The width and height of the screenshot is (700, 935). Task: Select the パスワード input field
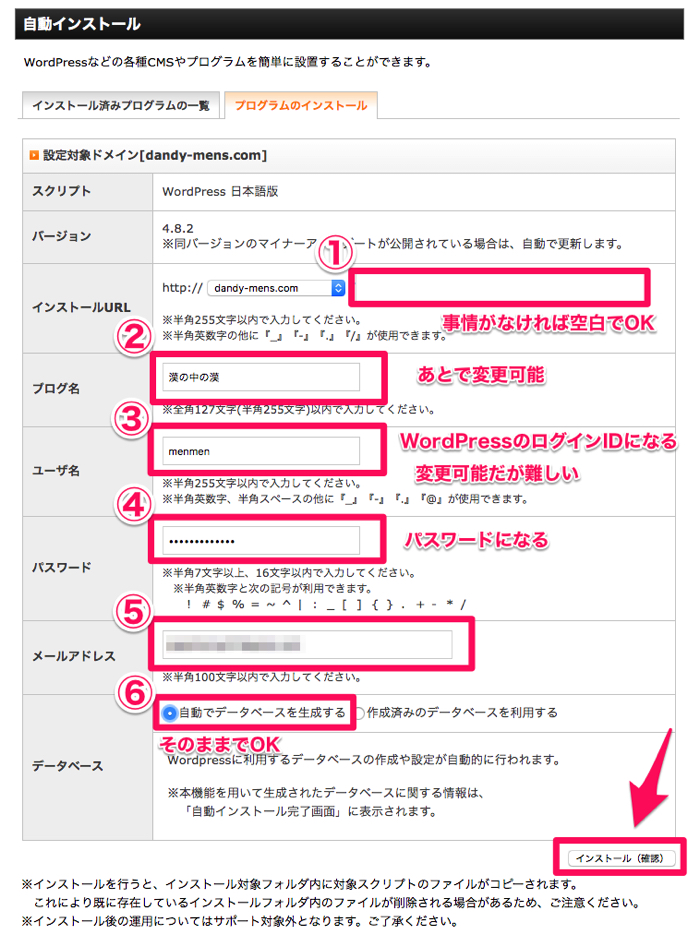click(x=259, y=541)
